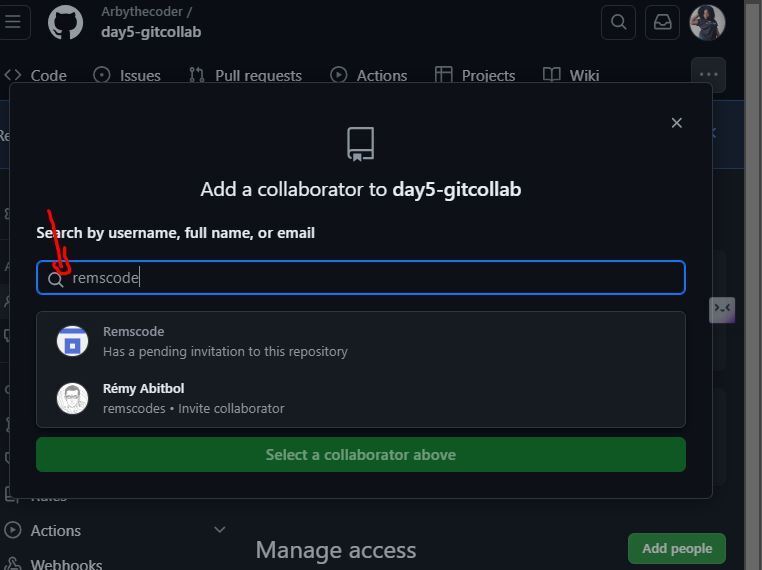
Task: Open the Wiki tab
Action: pos(571,75)
